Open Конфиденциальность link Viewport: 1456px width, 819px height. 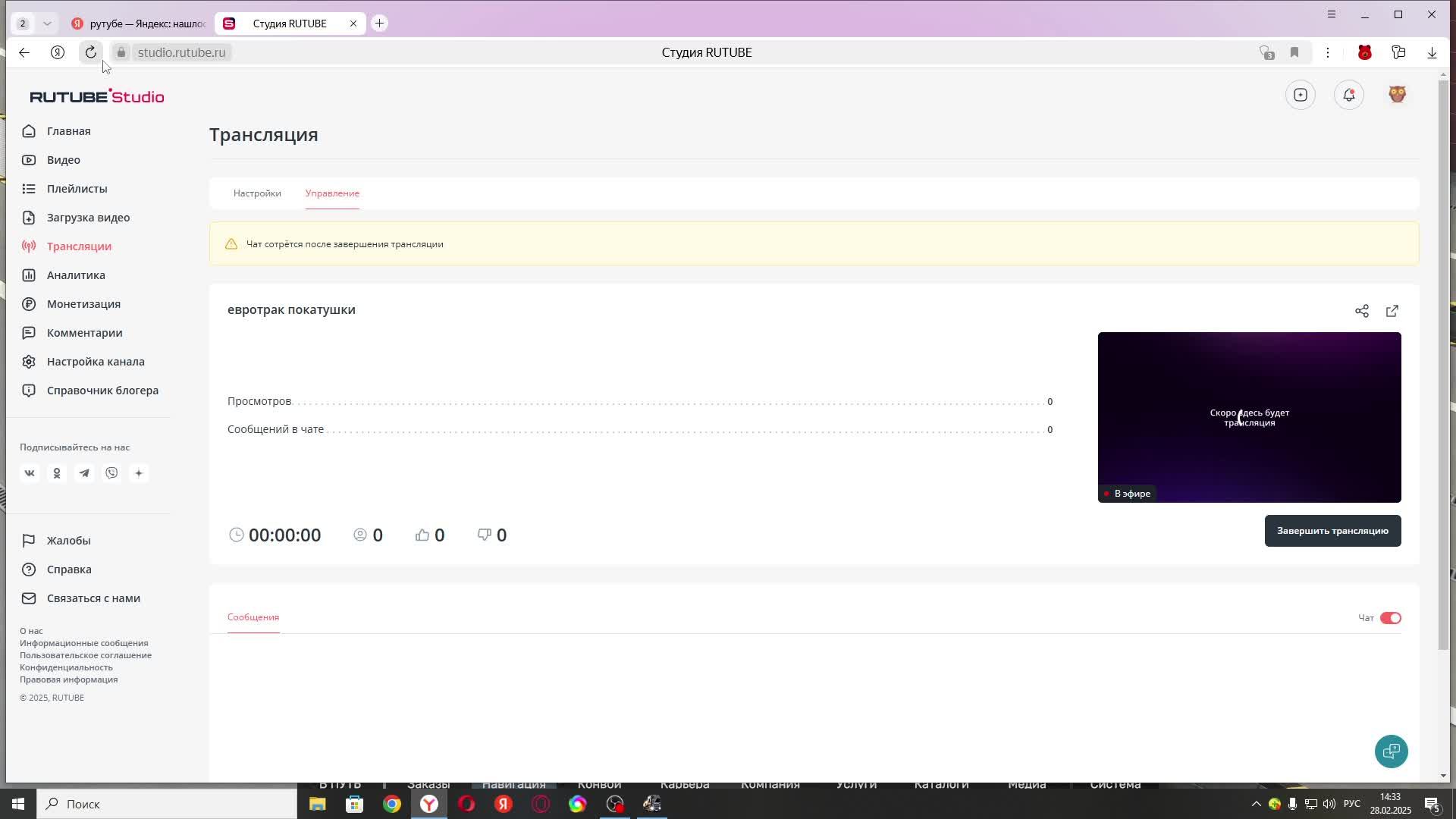point(66,667)
